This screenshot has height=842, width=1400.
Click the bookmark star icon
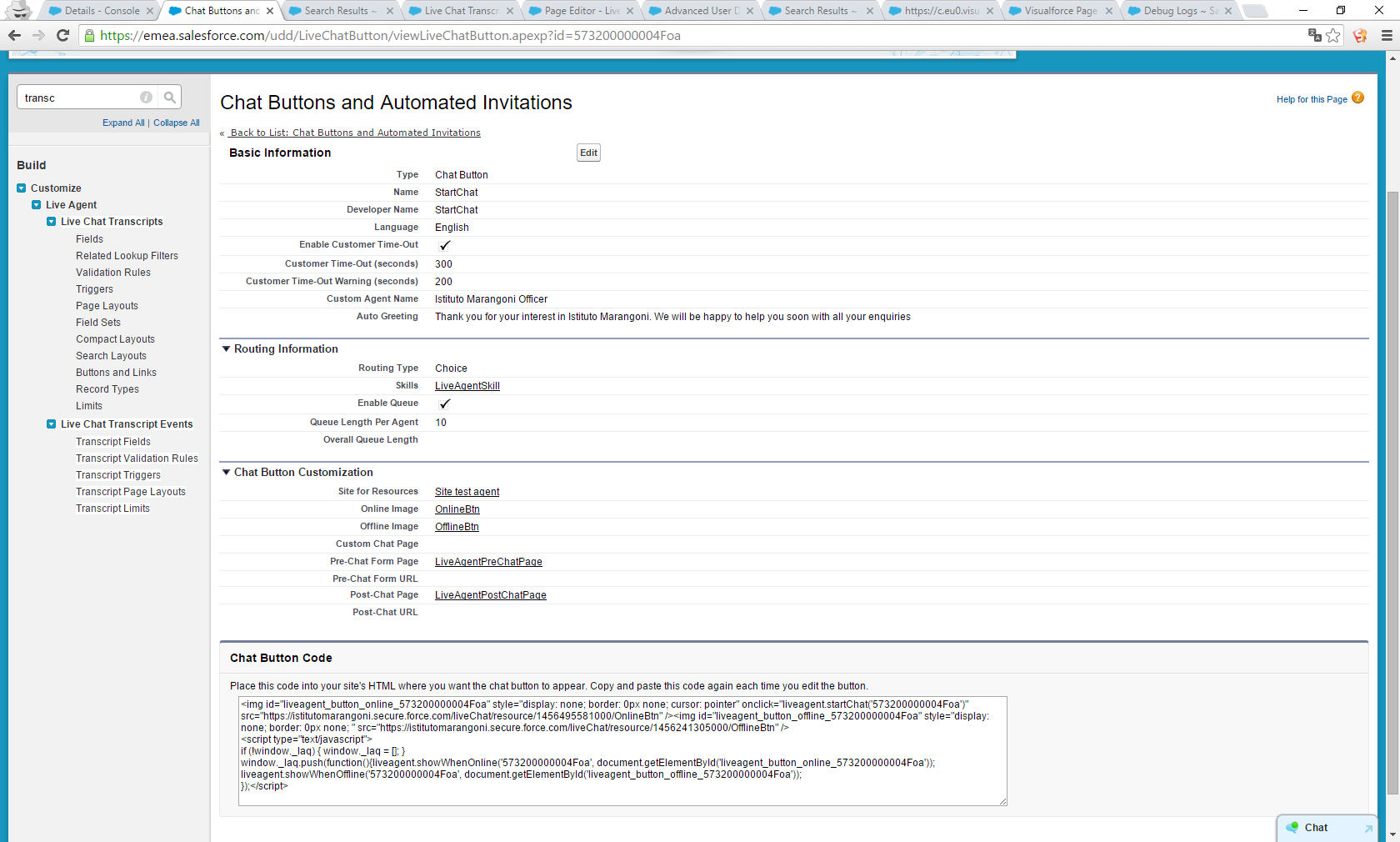tap(1333, 35)
